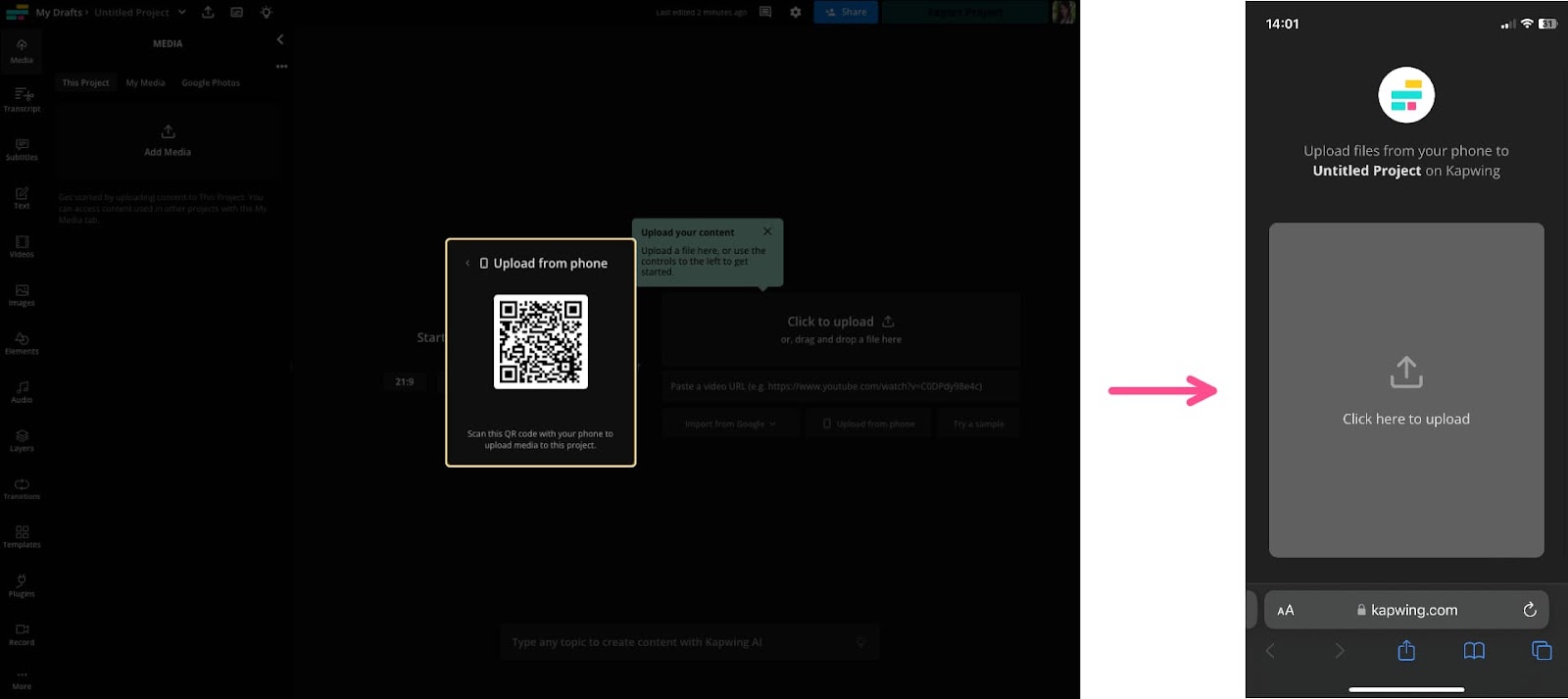Tap Click here to upload on phone
Image resolution: width=1568 pixels, height=699 pixels.
(x=1406, y=390)
